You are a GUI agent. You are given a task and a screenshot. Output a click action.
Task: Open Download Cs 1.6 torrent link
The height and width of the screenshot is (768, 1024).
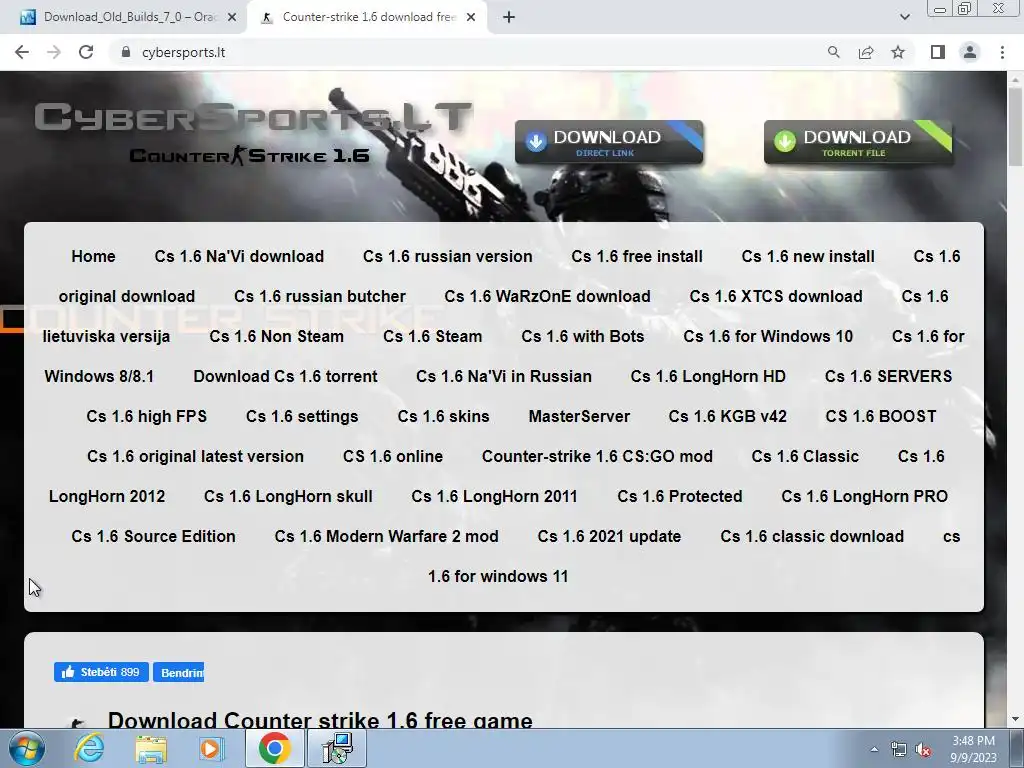coord(285,376)
